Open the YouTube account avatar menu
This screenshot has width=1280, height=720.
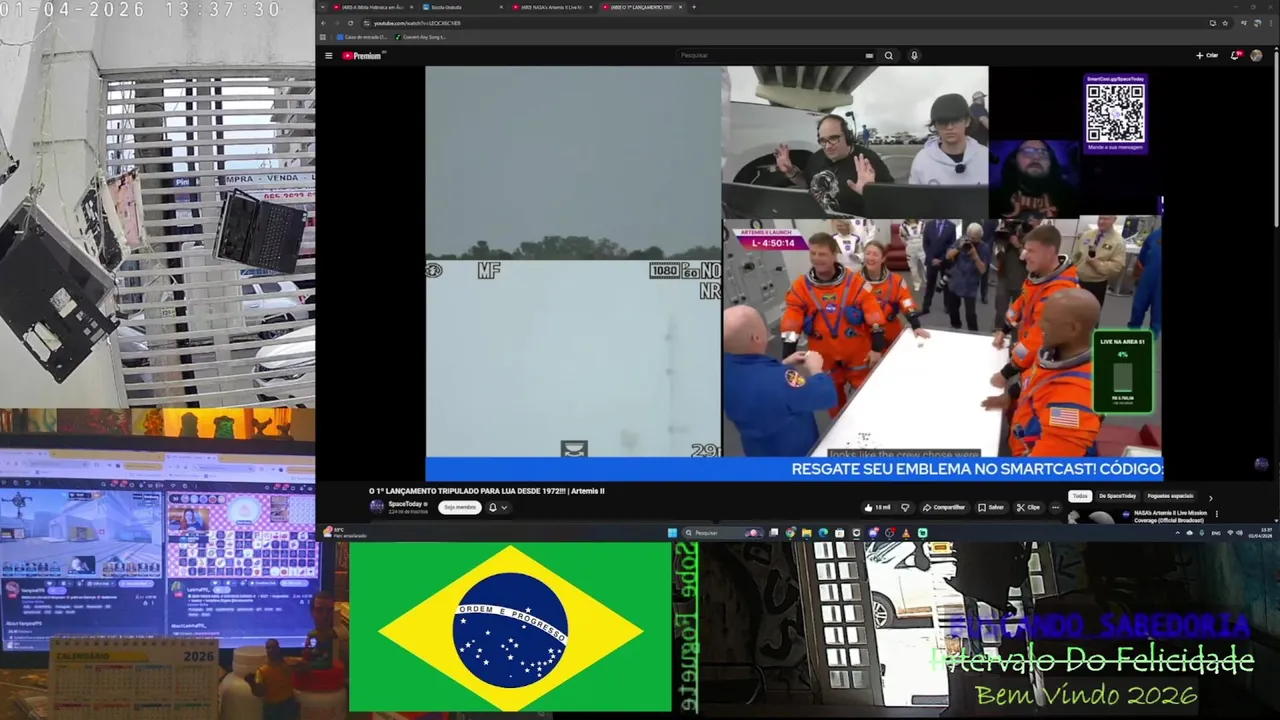pyautogui.click(x=1256, y=55)
